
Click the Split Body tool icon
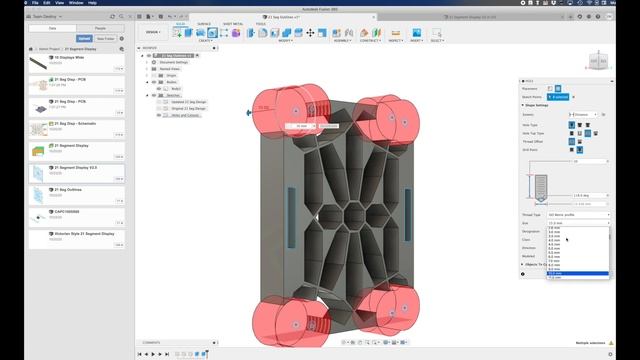(298, 33)
